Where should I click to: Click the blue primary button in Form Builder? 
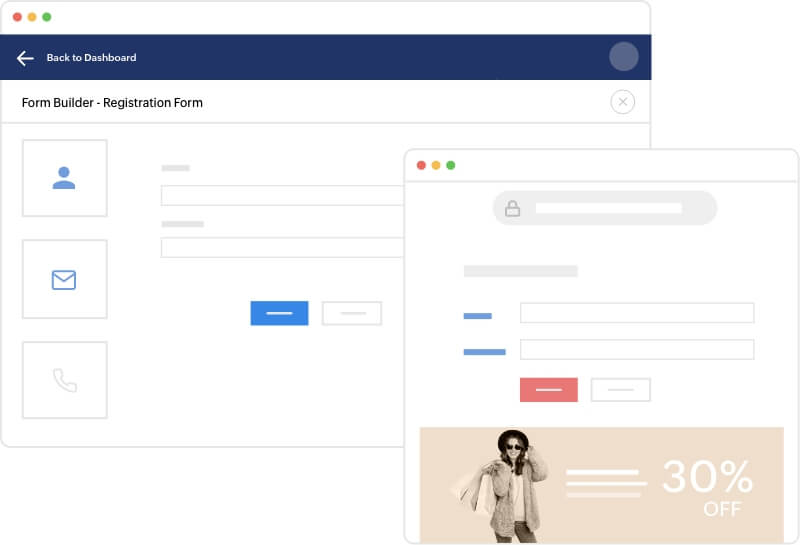point(279,313)
